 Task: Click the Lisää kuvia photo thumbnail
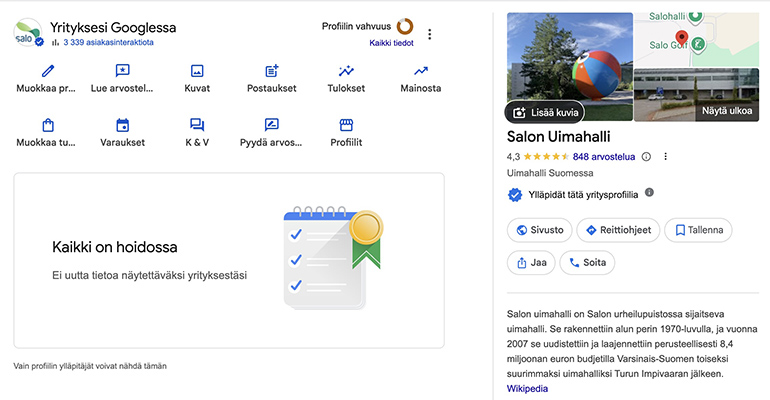pyautogui.click(x=543, y=111)
